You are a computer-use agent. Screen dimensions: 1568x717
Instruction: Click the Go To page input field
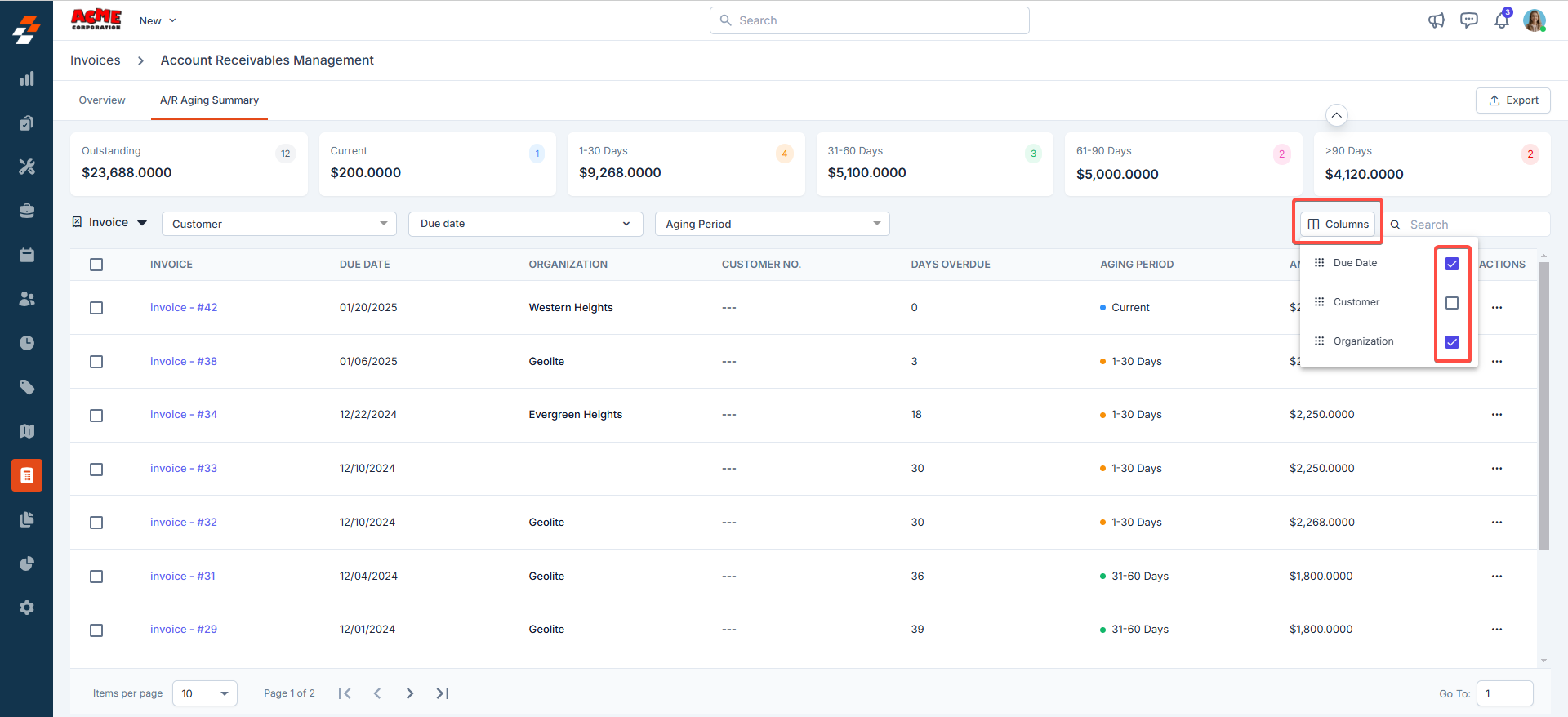pyautogui.click(x=1503, y=693)
